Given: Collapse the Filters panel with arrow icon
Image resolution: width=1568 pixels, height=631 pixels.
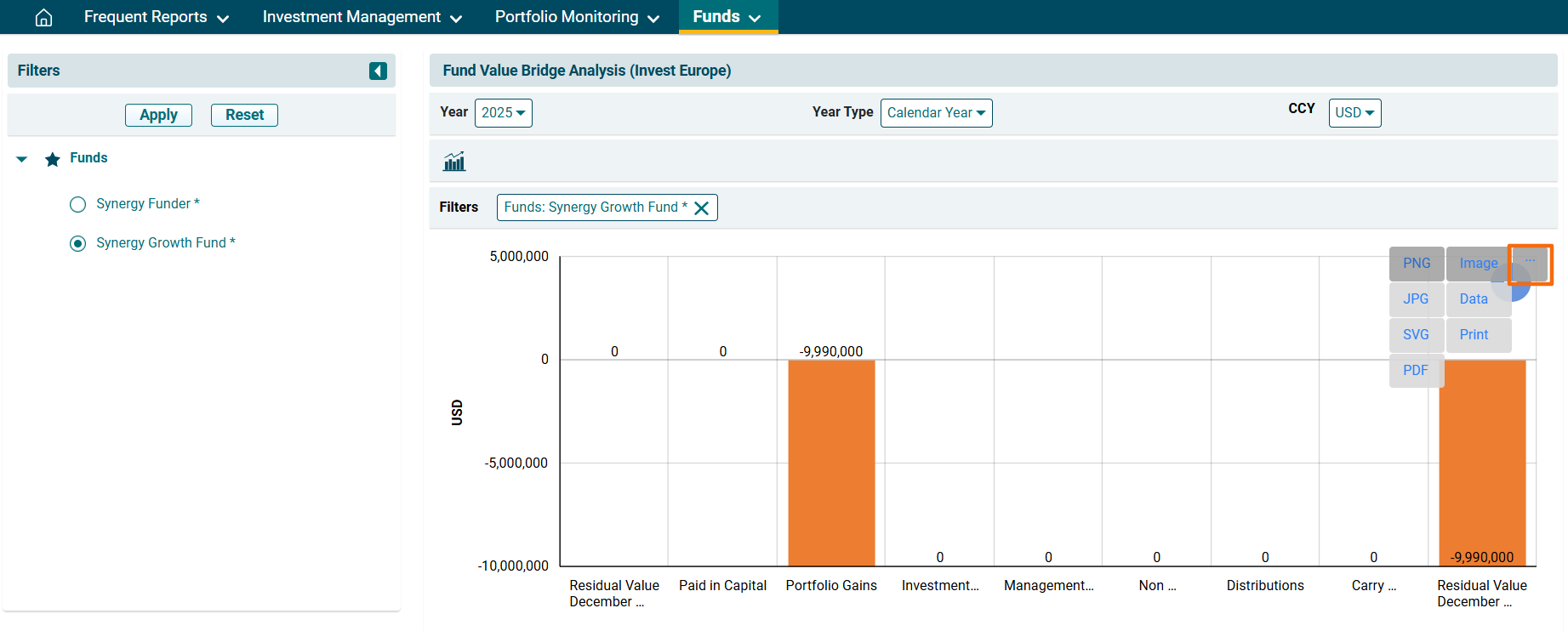Looking at the screenshot, I should point(378,71).
